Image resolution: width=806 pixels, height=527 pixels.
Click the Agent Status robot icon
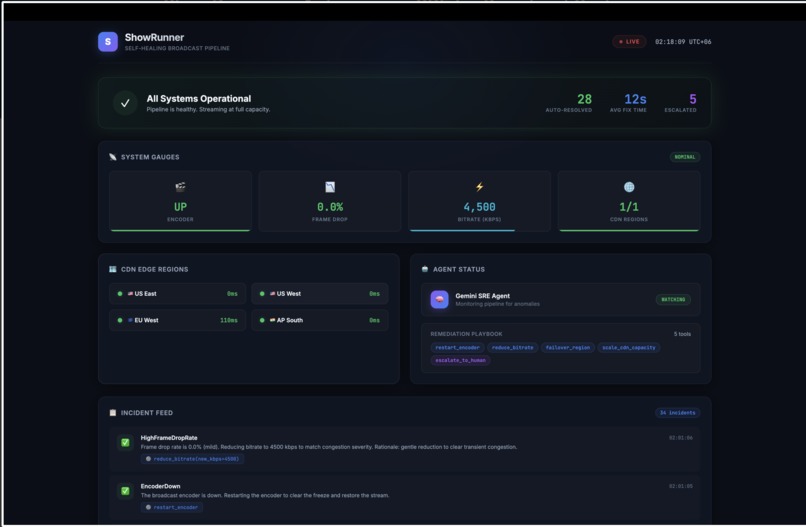pos(425,269)
